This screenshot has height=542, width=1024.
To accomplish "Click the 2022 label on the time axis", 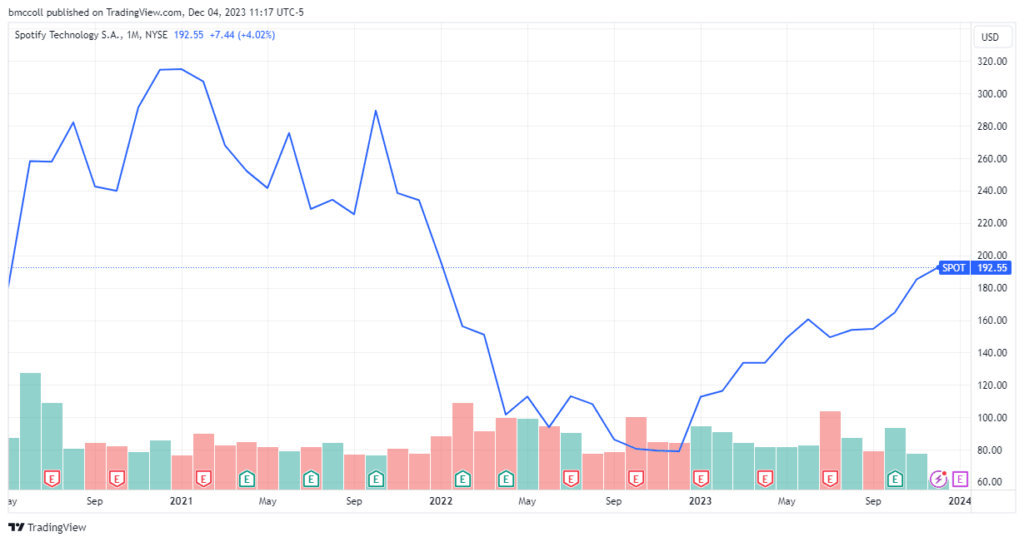I will (441, 501).
